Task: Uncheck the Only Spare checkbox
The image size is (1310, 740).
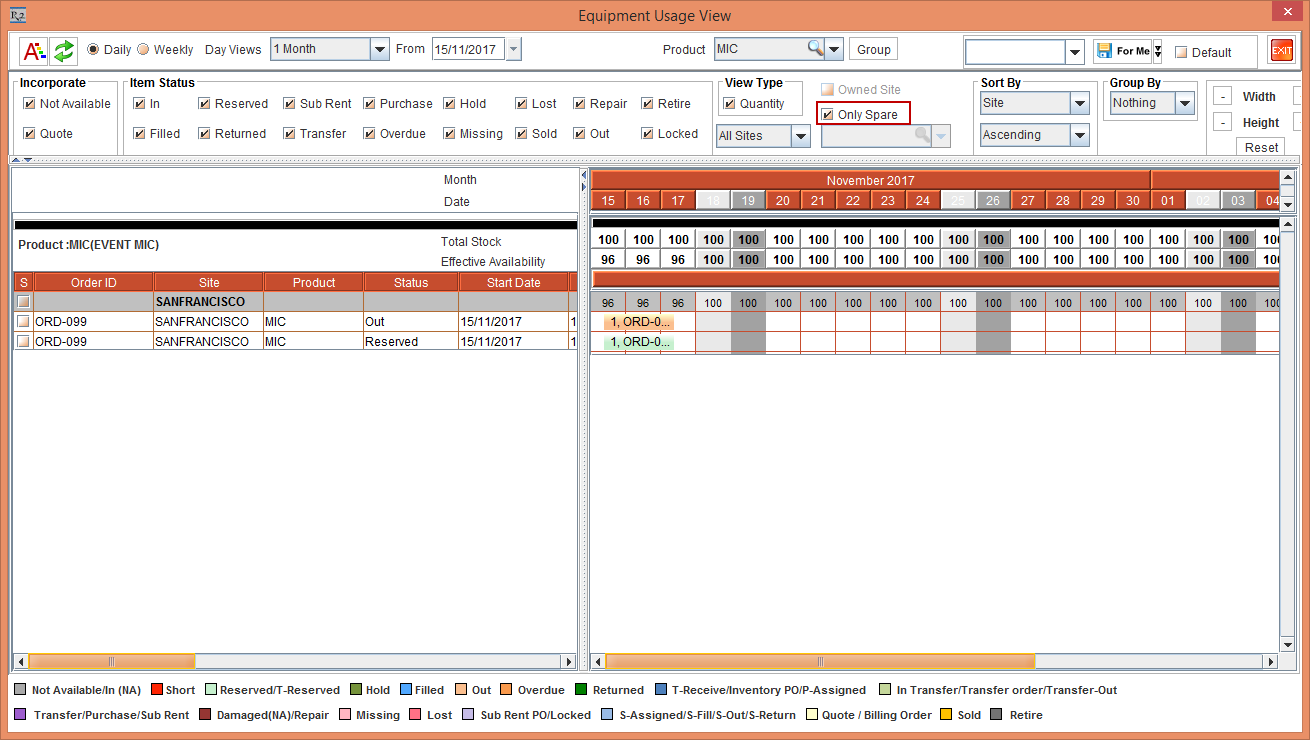Action: click(x=828, y=115)
